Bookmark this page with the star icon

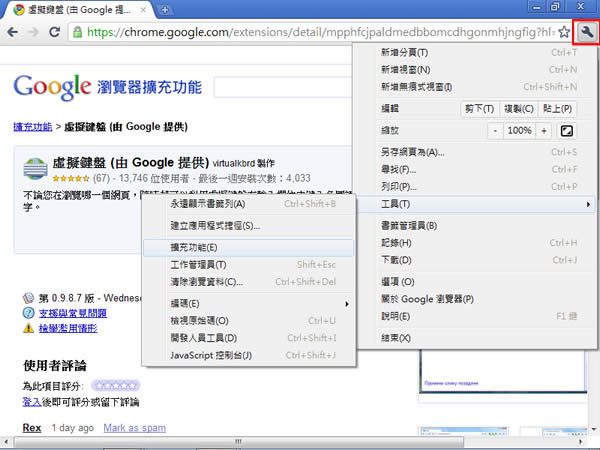tap(564, 32)
